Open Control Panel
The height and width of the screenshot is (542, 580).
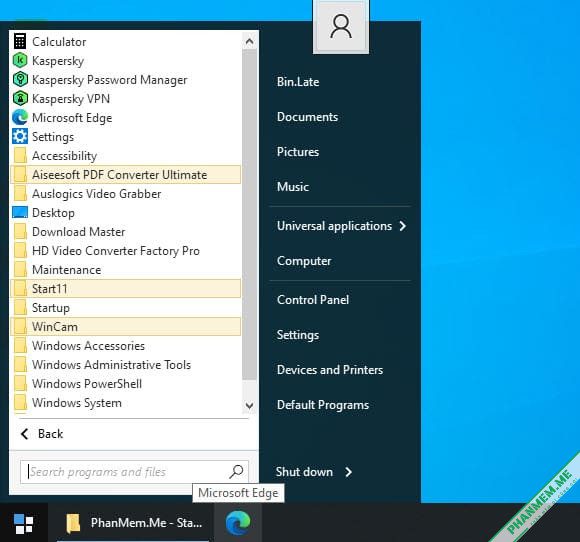(x=313, y=300)
